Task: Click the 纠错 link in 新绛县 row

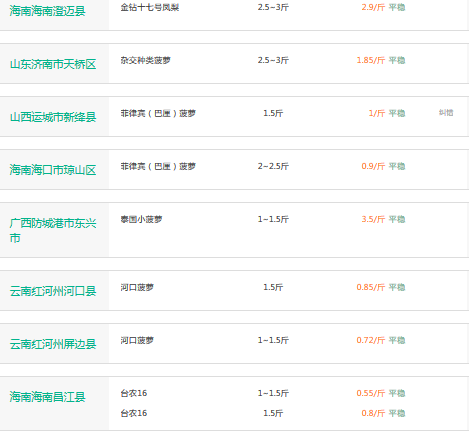Action: coord(446,113)
